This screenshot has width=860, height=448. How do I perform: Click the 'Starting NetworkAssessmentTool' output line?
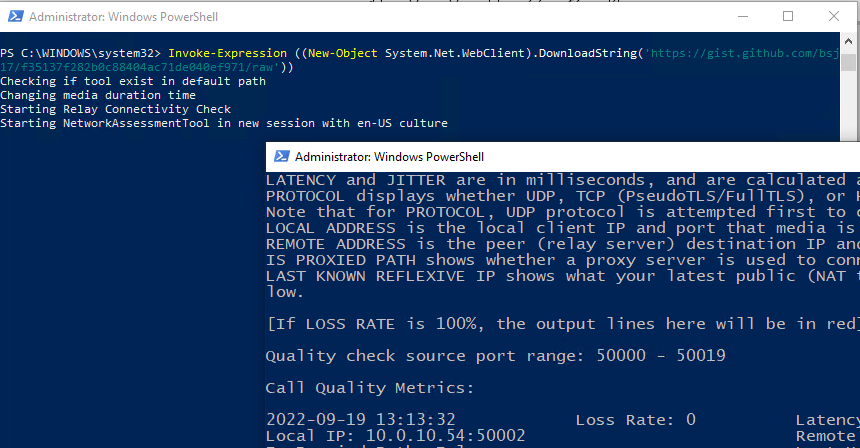click(x=224, y=123)
